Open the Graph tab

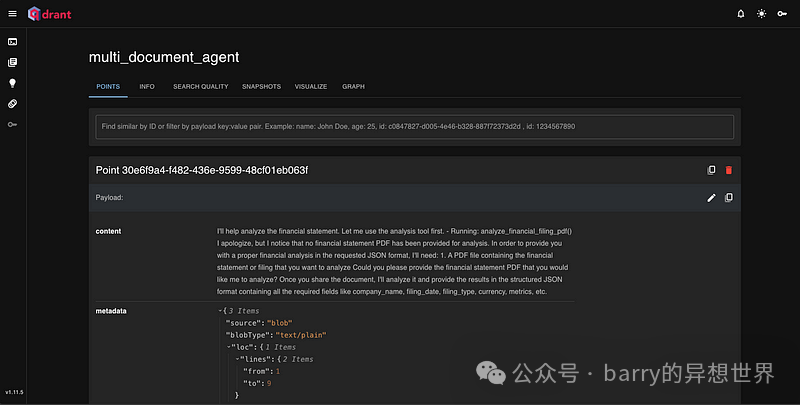coord(353,87)
